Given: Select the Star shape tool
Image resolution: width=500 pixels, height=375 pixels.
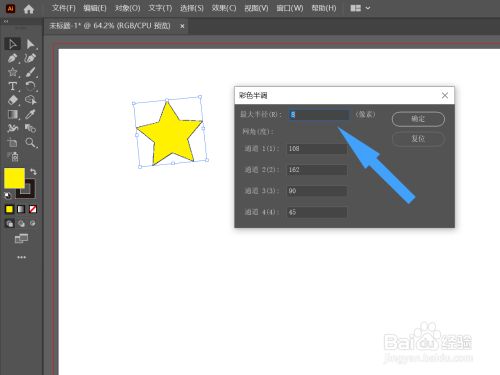Looking at the screenshot, I should pyautogui.click(x=13, y=72).
